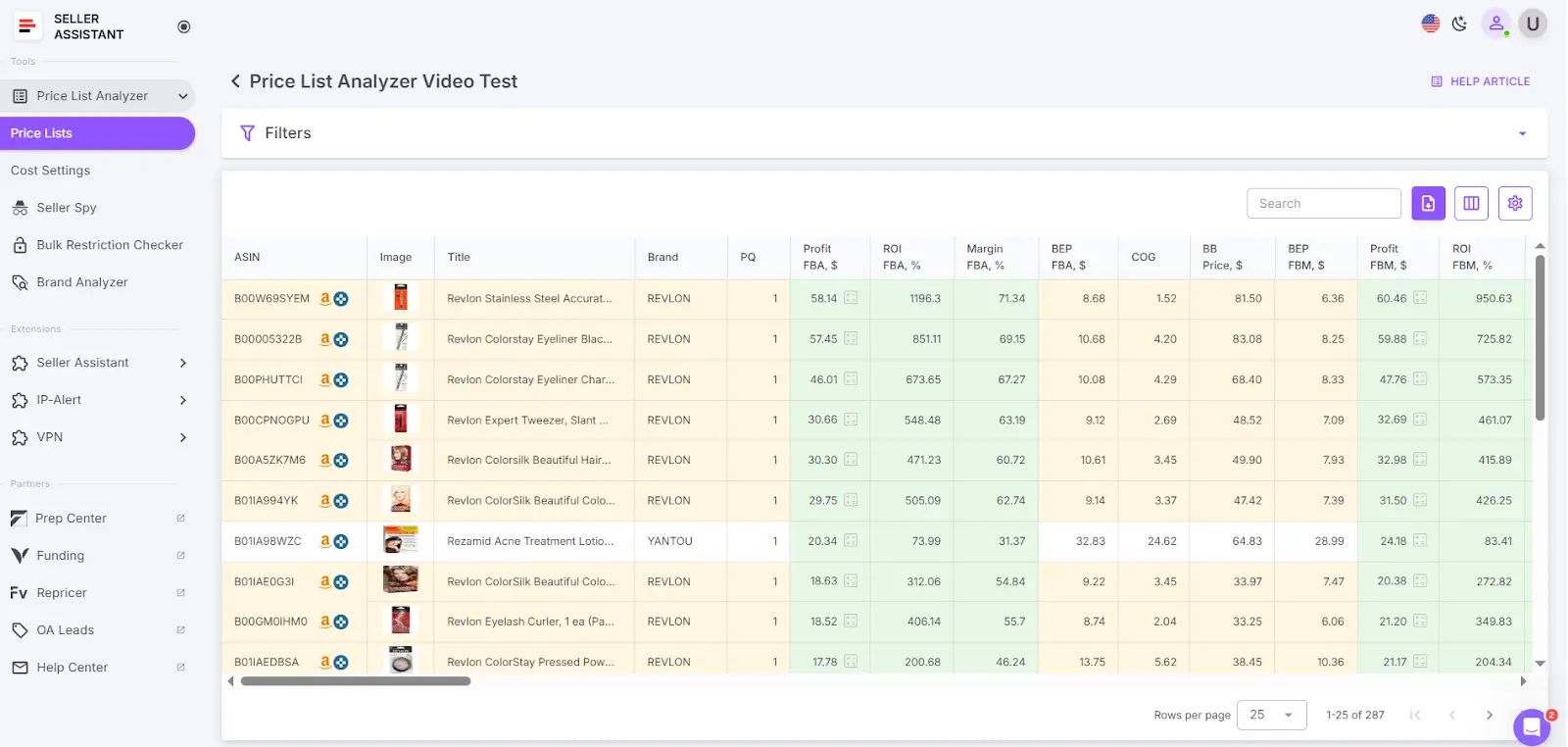This screenshot has height=747, width=1568.
Task: Open the calculator icon beside Profit FBM 32.69
Action: pyautogui.click(x=1420, y=420)
